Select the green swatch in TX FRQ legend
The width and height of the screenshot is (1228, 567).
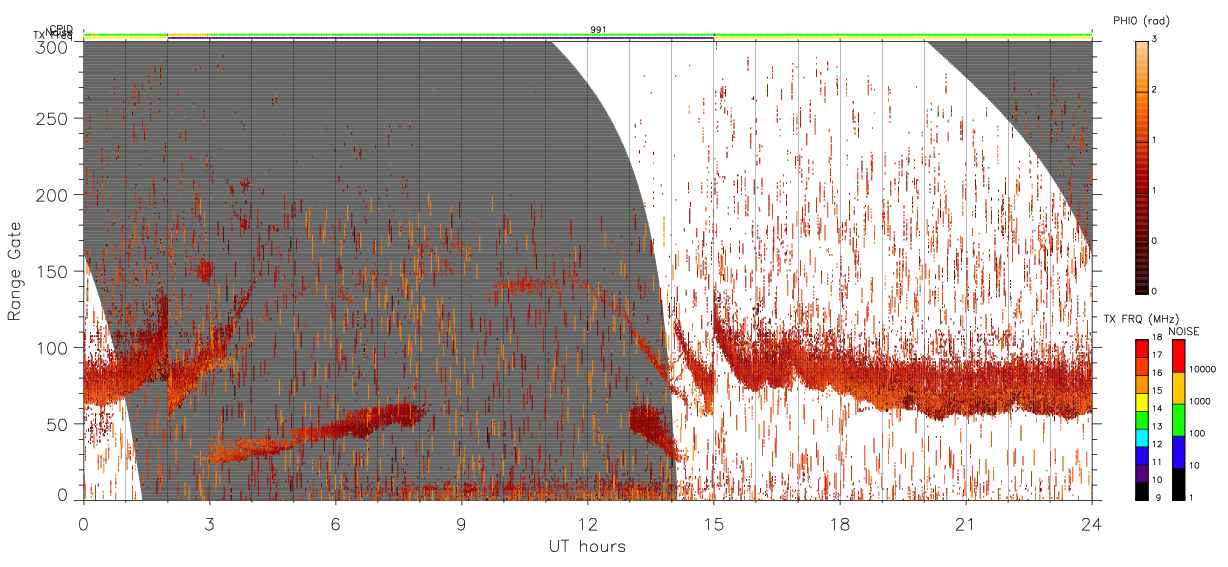(1142, 420)
